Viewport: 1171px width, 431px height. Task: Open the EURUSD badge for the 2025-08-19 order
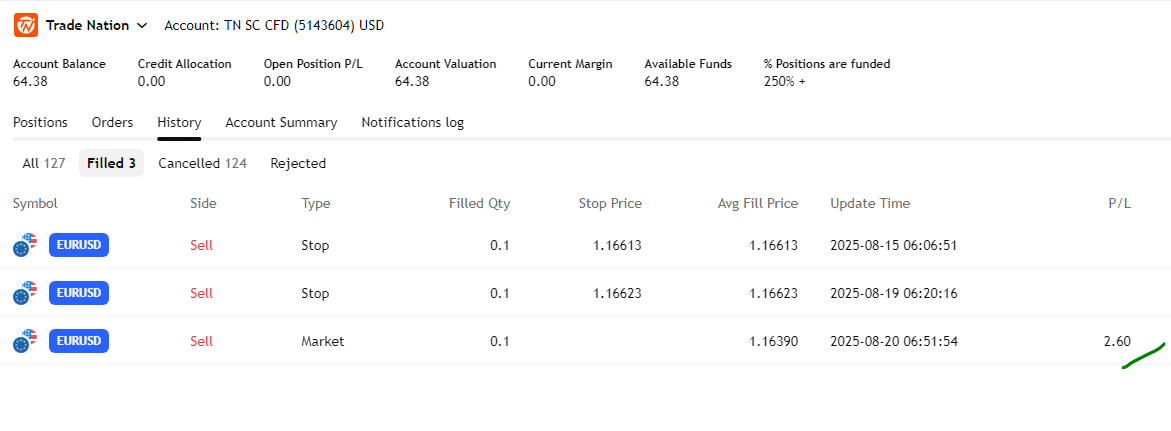click(79, 293)
